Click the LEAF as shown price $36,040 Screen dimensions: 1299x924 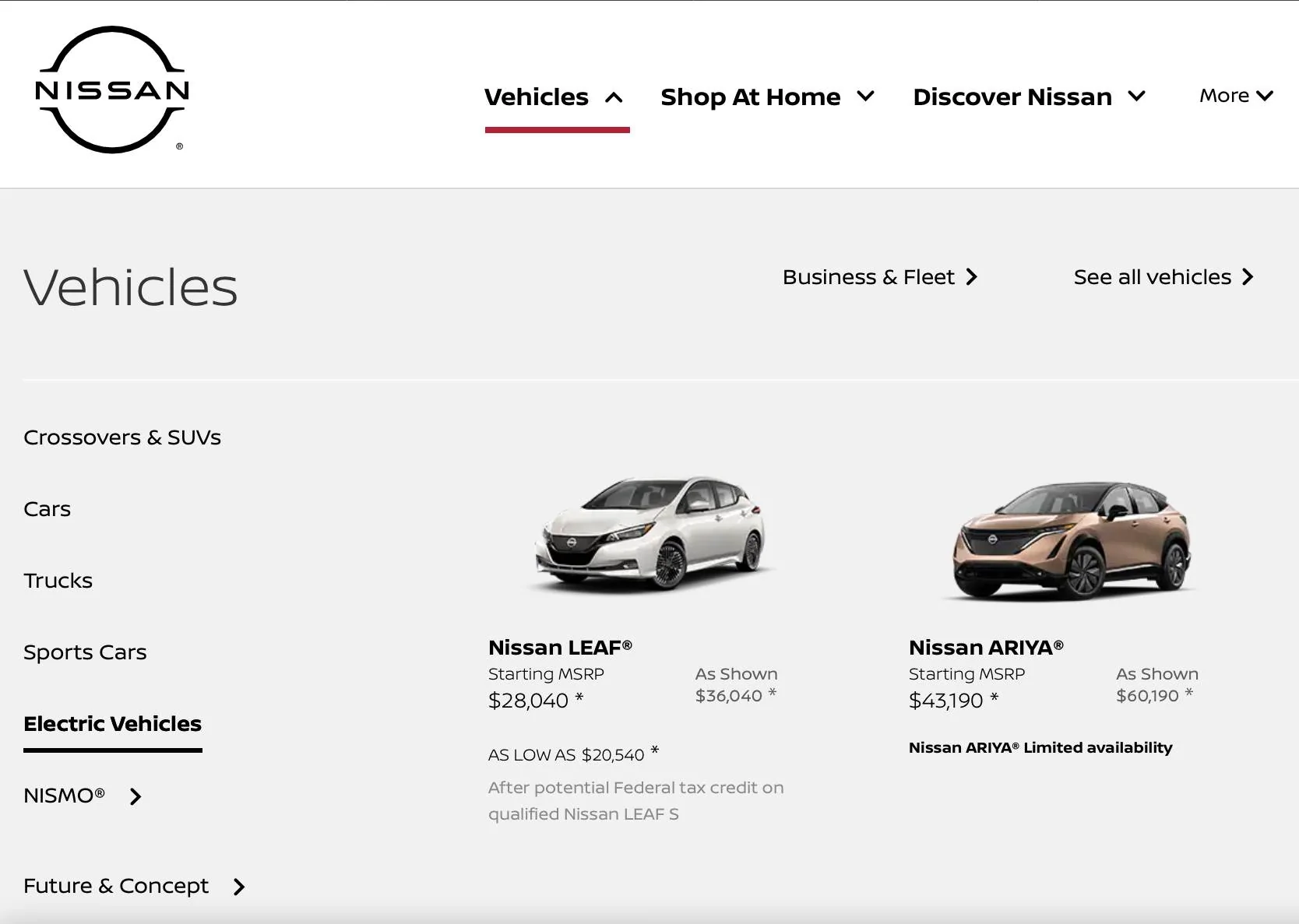tap(728, 696)
